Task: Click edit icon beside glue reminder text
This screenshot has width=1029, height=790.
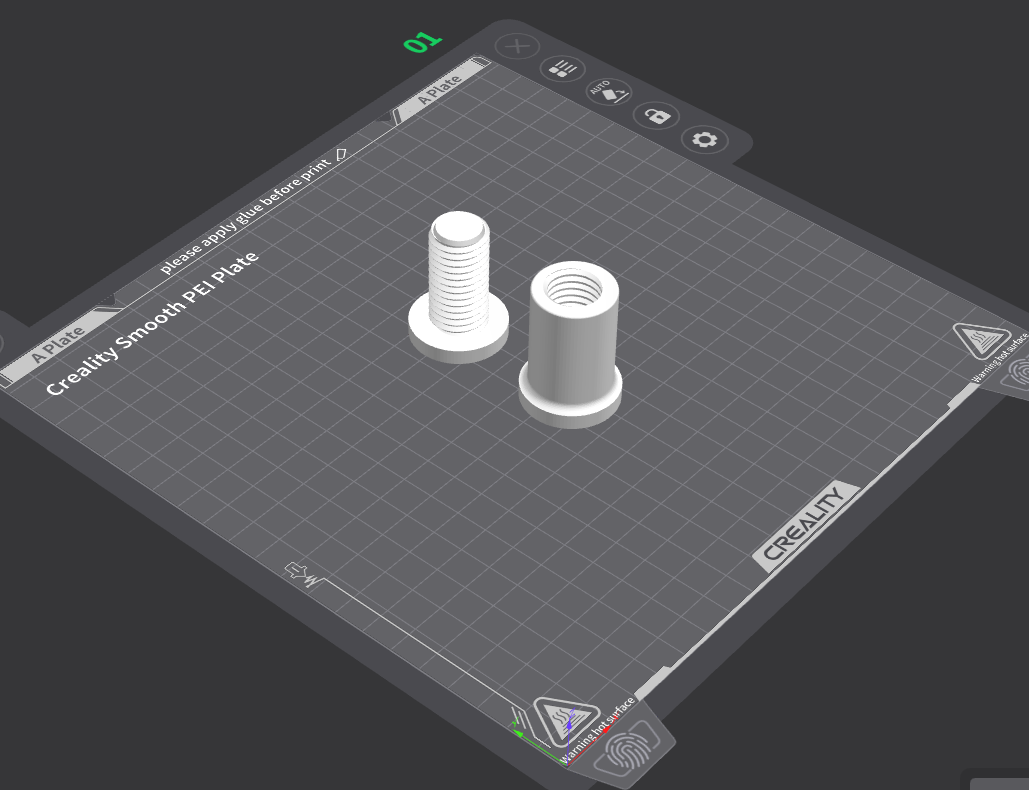Action: click(x=341, y=154)
